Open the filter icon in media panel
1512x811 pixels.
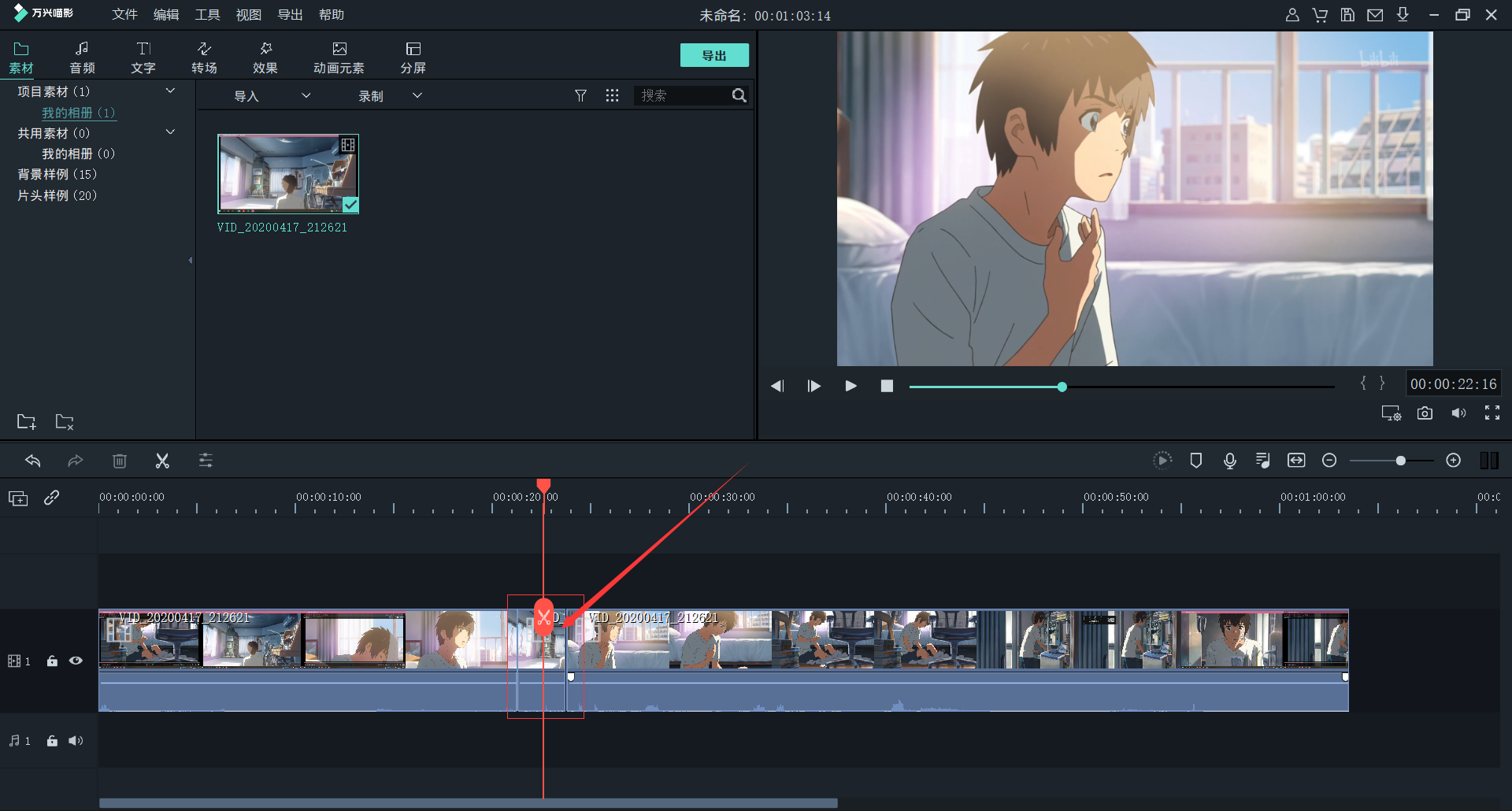[580, 95]
